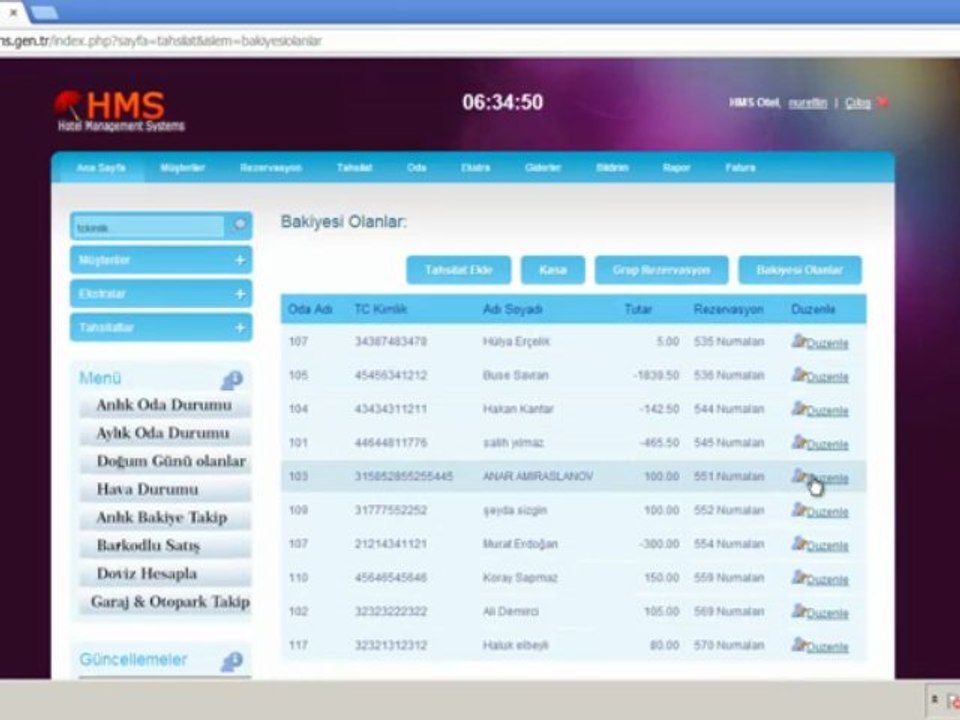Edit Koray Sapmaz's row via Düzenle
Viewport: 960px width, 720px height.
(820, 578)
